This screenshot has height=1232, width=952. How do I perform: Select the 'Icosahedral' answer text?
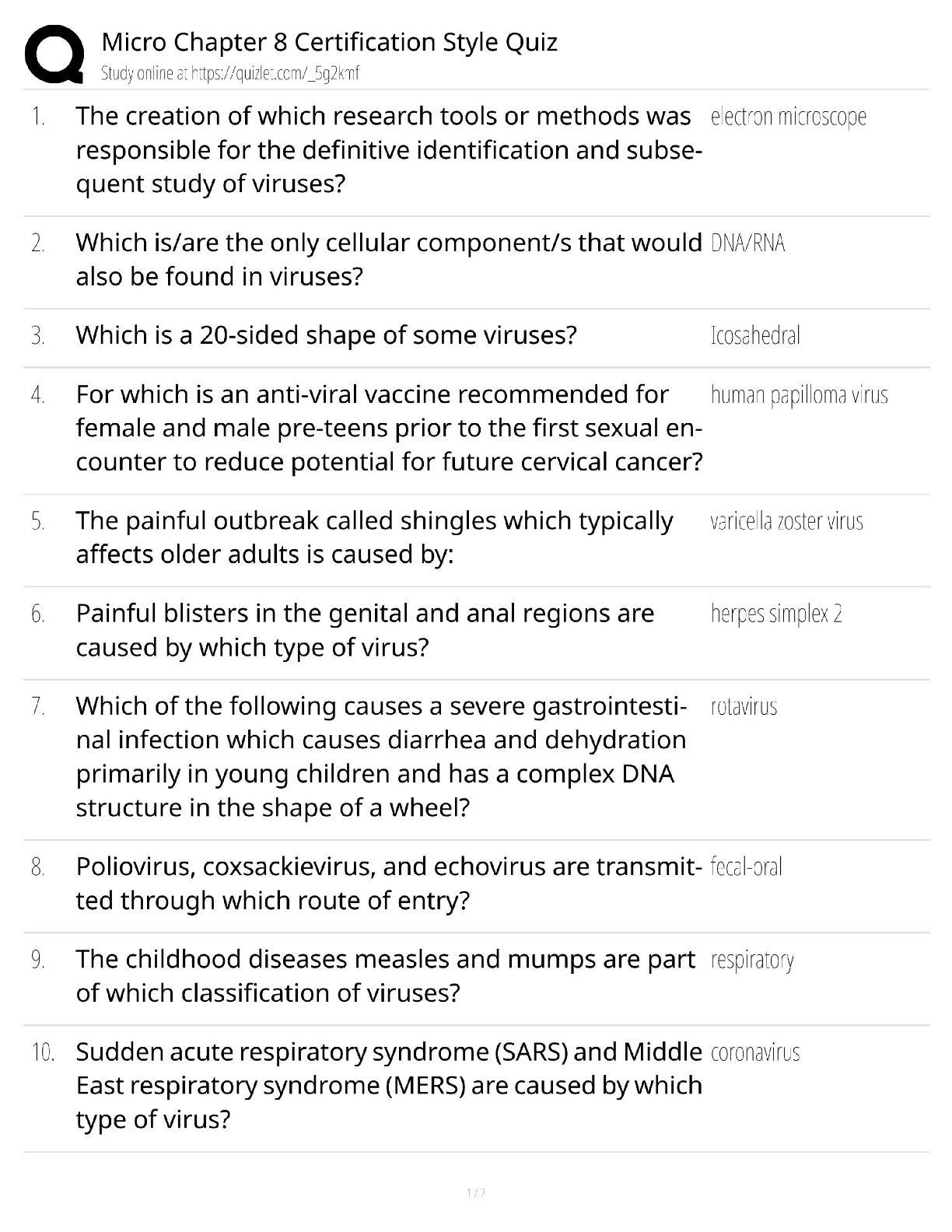click(x=754, y=336)
